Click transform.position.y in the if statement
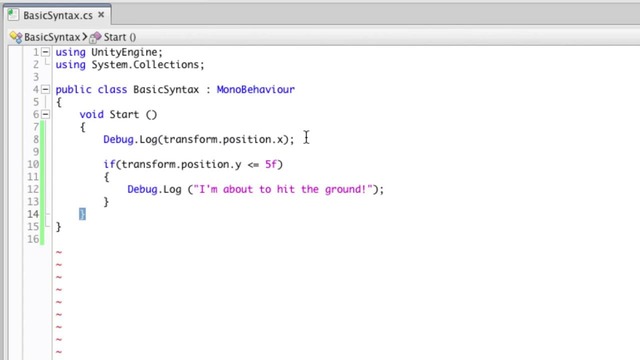640x360 pixels. (x=181, y=164)
